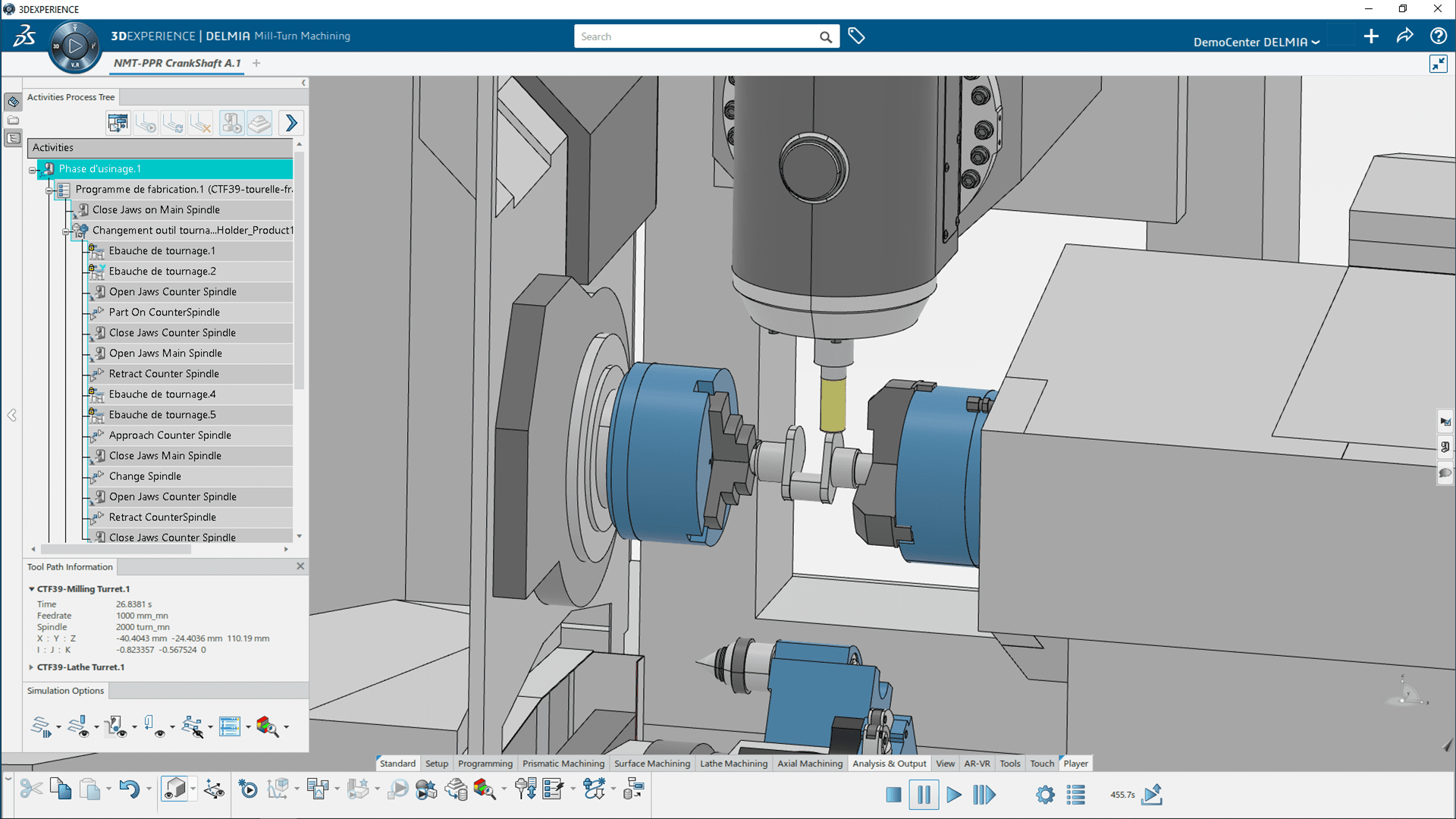Click the simulation time field showing 455.7s
The height and width of the screenshot is (819, 1456).
point(1122,795)
